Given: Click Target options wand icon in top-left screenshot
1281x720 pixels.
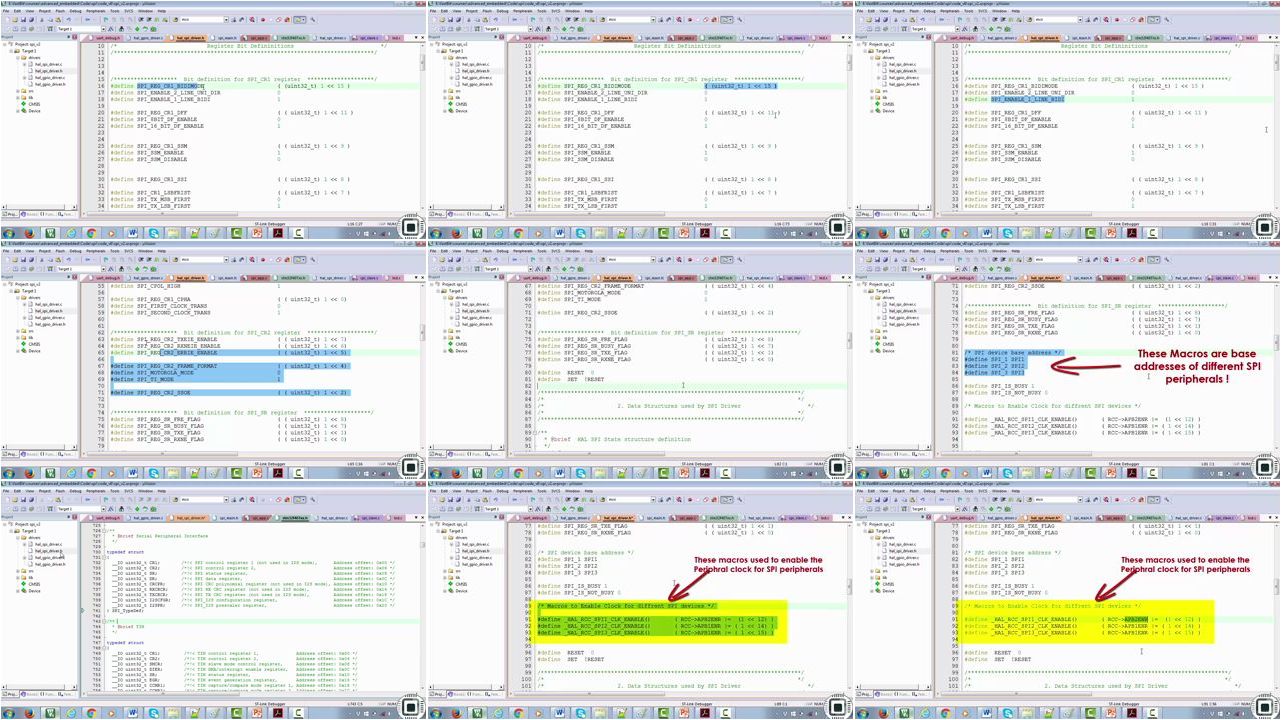Looking at the screenshot, I should coord(111,29).
